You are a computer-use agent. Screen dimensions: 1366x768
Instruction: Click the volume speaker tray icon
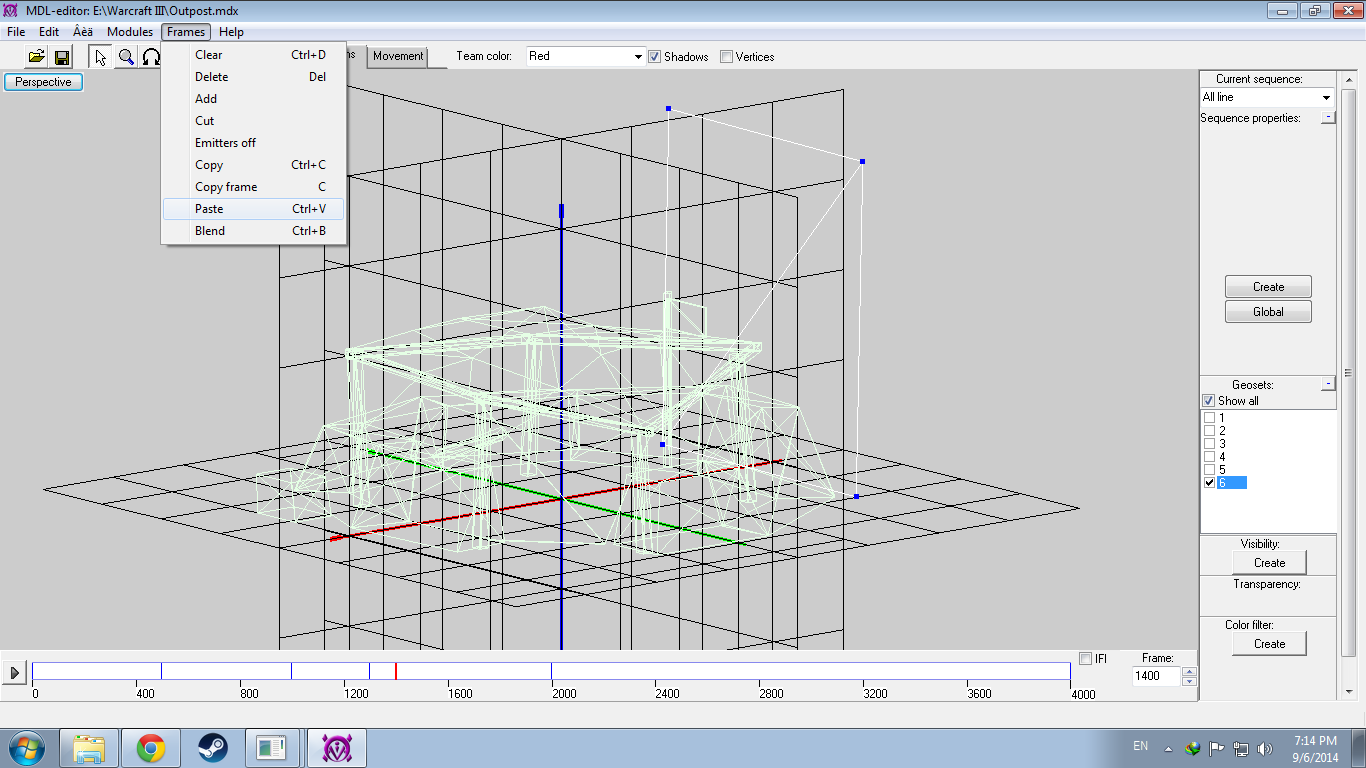click(1265, 748)
